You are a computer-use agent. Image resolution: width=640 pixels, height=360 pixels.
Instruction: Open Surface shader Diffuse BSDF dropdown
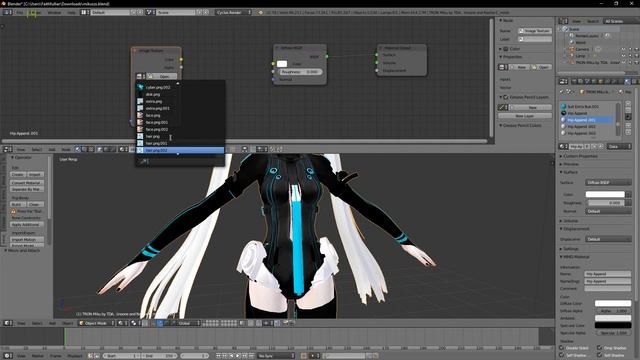608,182
